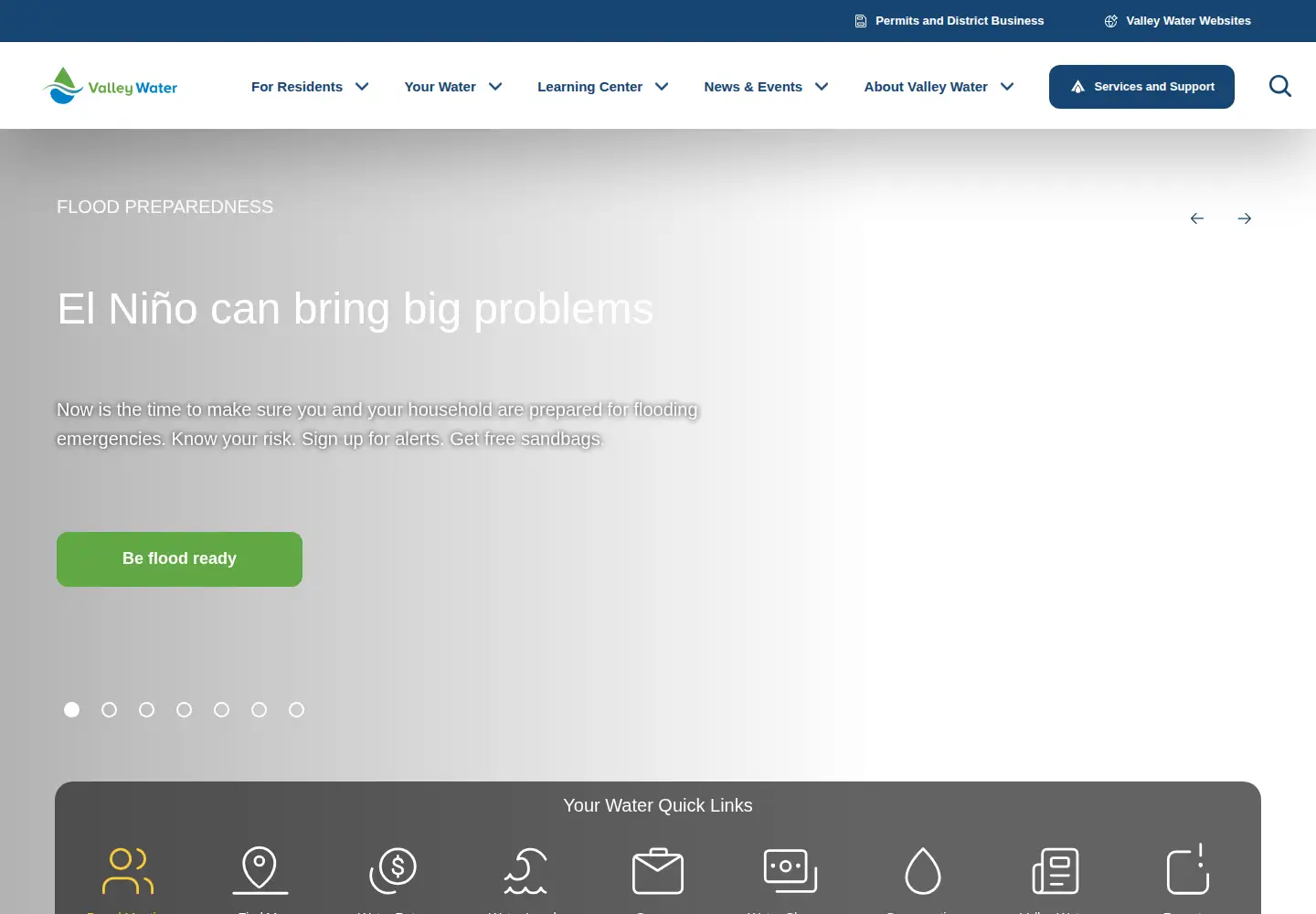Click the cash banknote quick link icon
1316x914 pixels.
[x=791, y=871]
